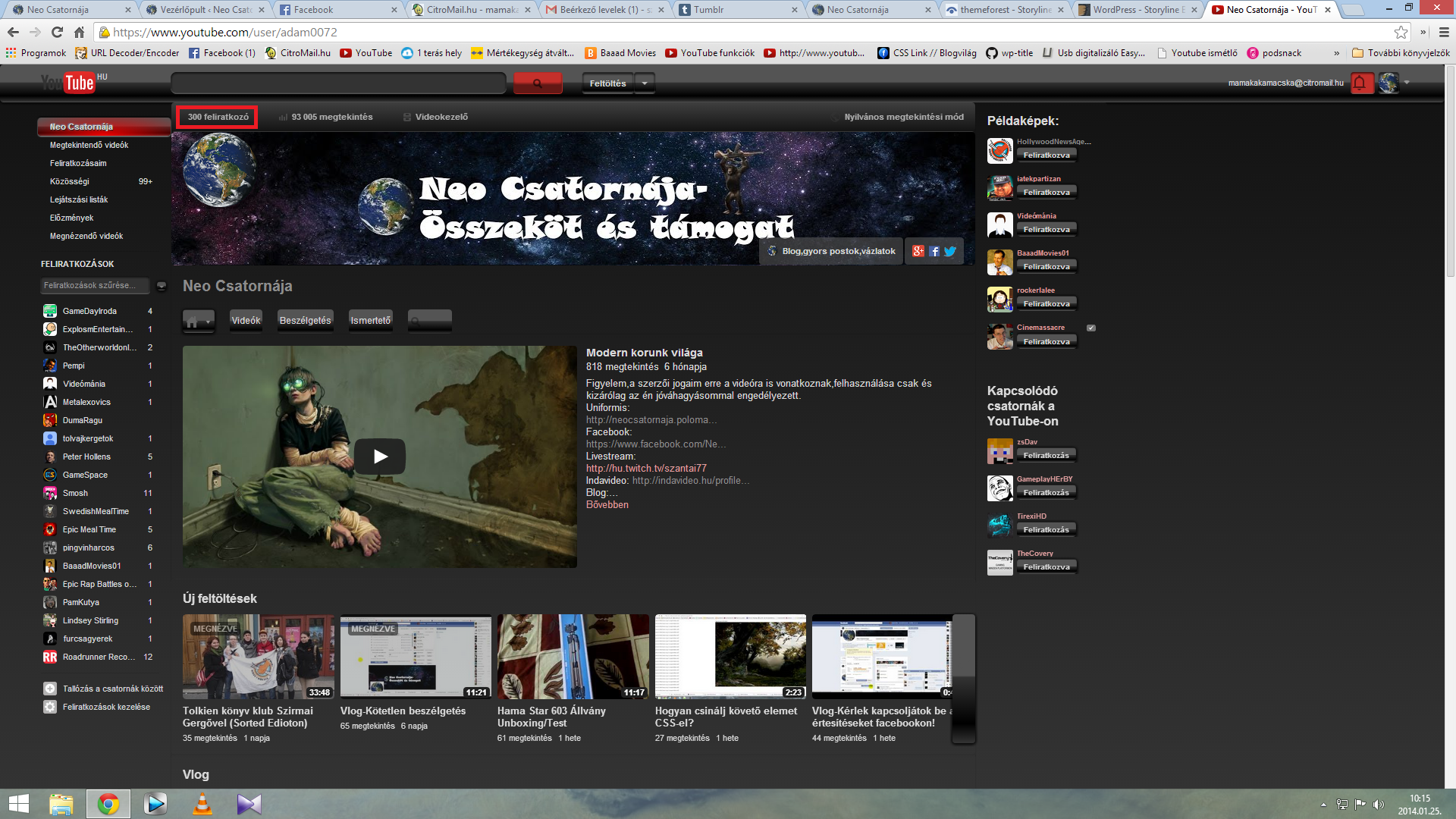1456x819 pixels.
Task: Show hidden system tray icons arrow
Action: tap(1324, 805)
